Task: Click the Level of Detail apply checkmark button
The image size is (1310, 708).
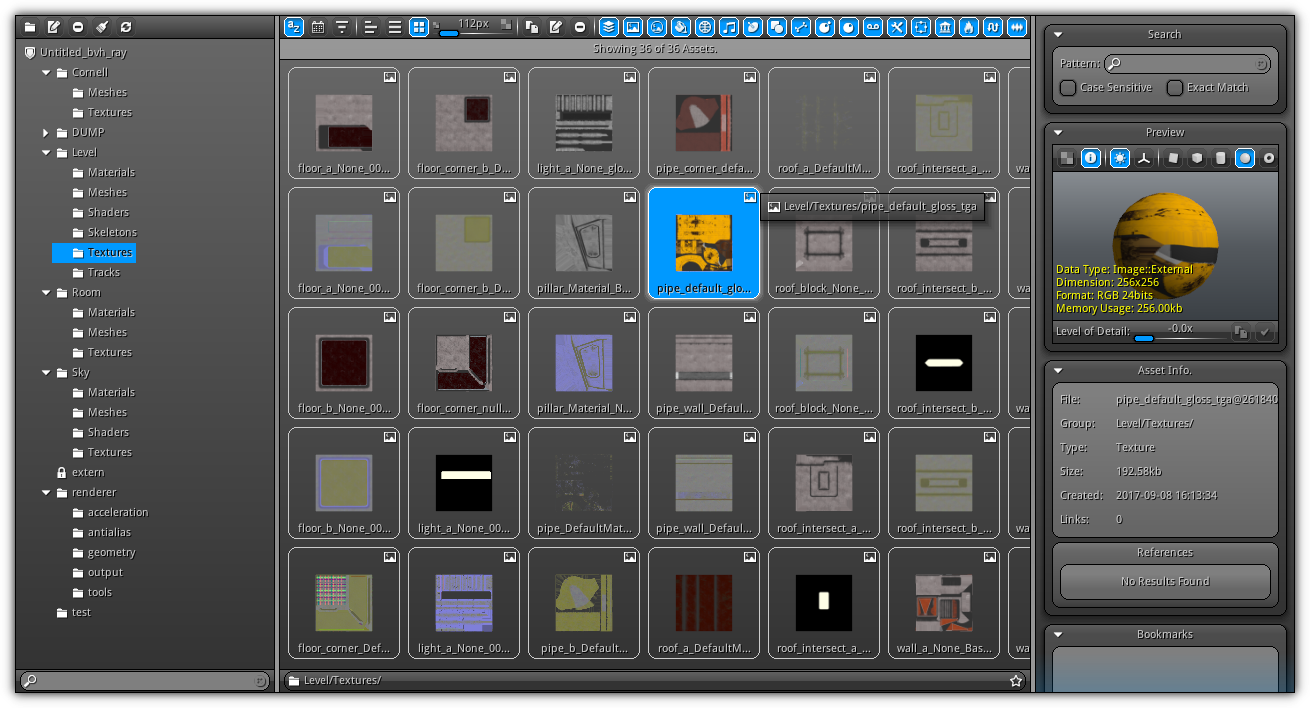Action: click(x=1265, y=332)
